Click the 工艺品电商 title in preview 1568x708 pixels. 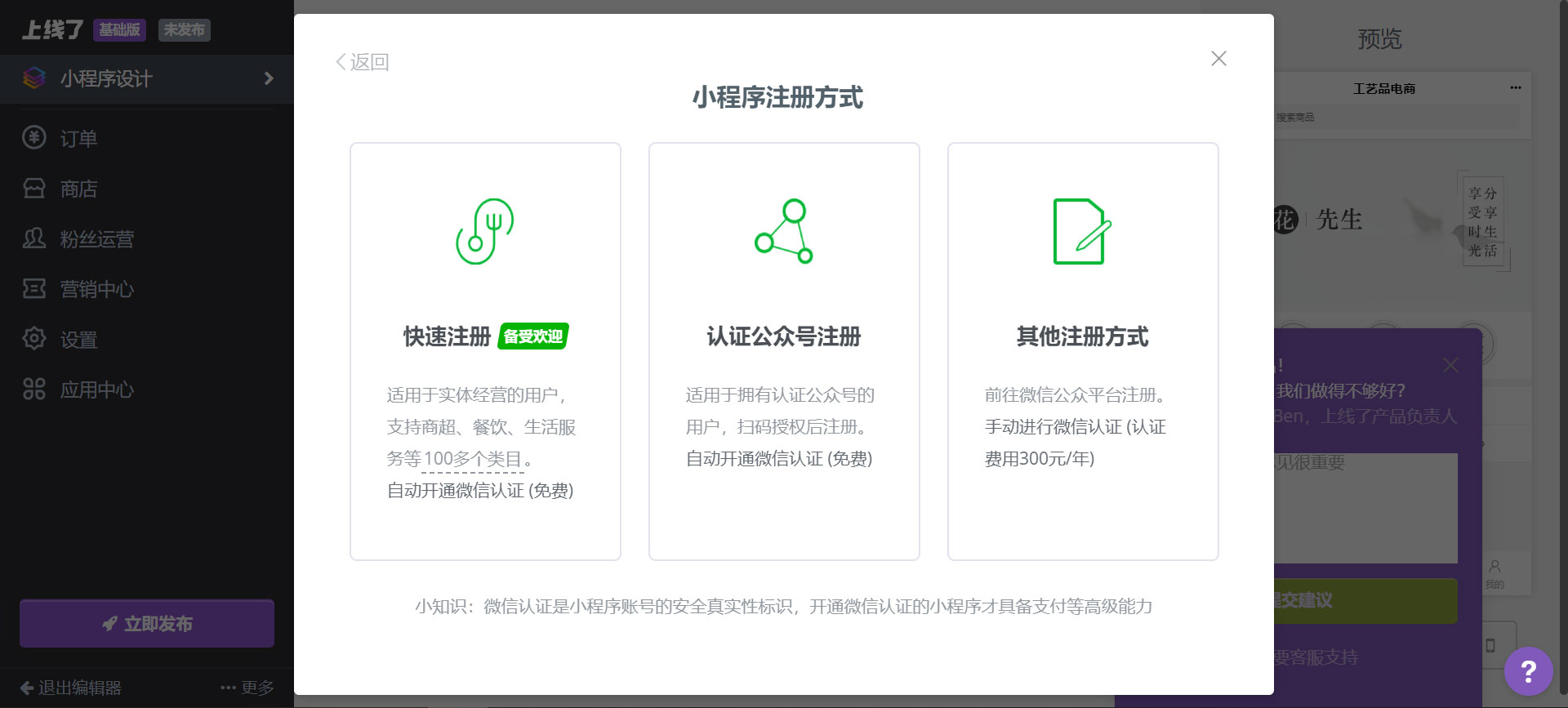pyautogui.click(x=1384, y=88)
